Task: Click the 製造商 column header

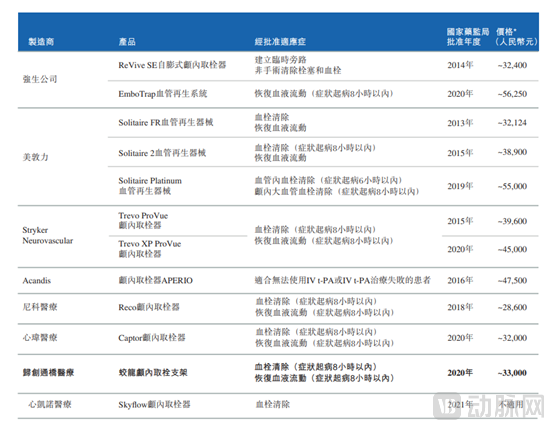Action: coord(41,42)
